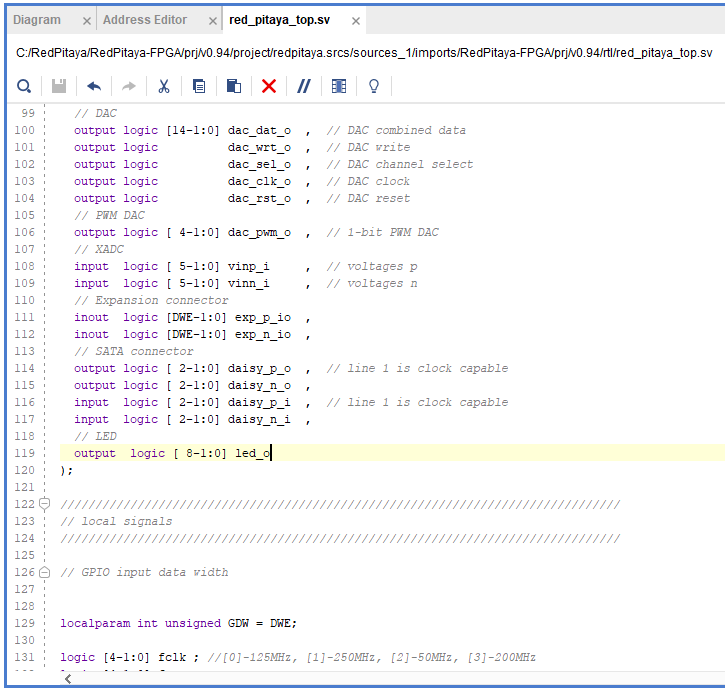Click on 'dac_clk_o' signal name
The width and height of the screenshot is (725, 689).
point(259,181)
